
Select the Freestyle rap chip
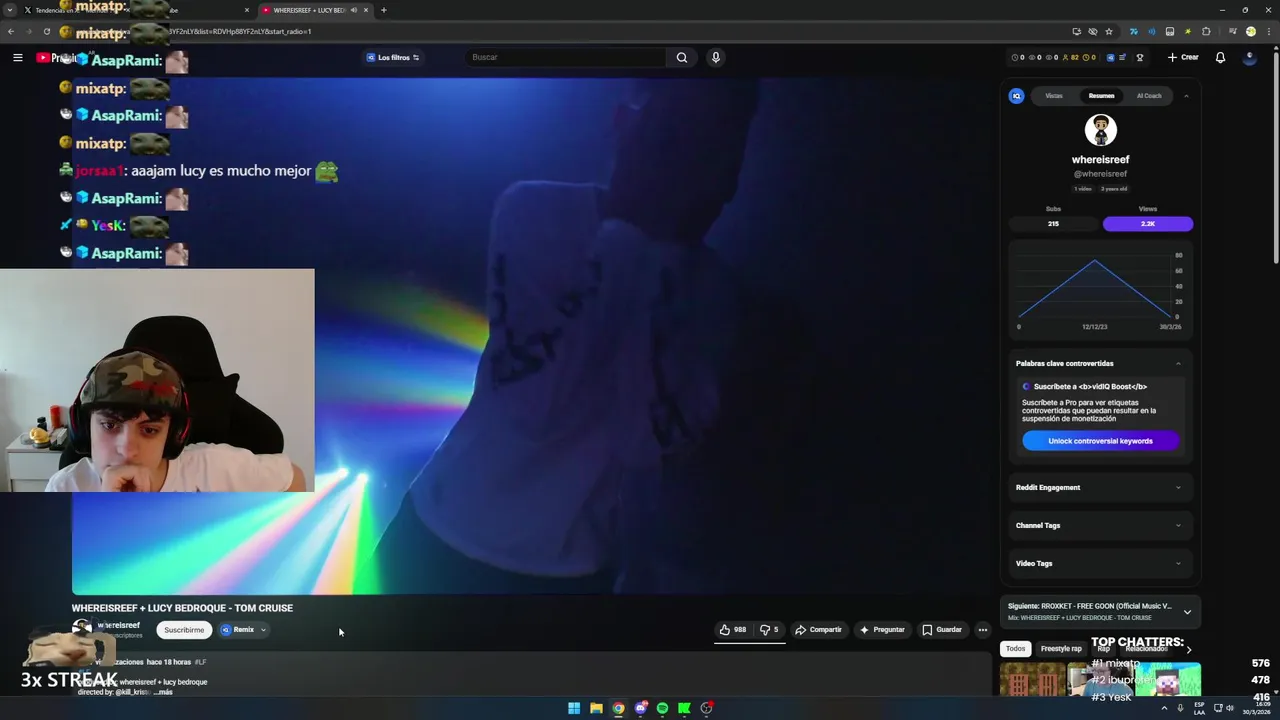pos(1061,649)
